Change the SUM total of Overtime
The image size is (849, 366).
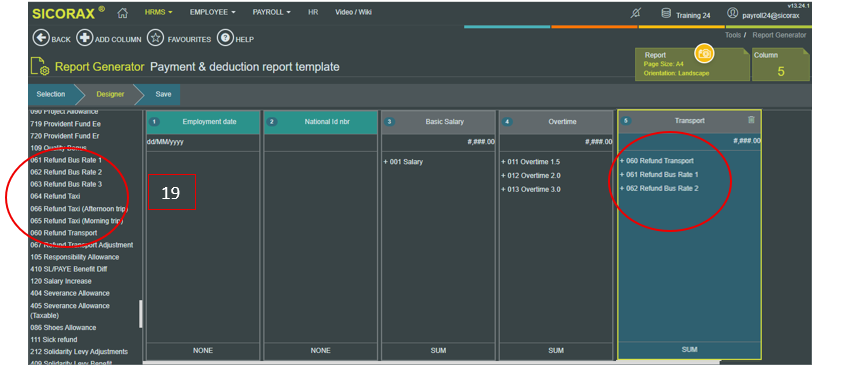pyautogui.click(x=556, y=351)
